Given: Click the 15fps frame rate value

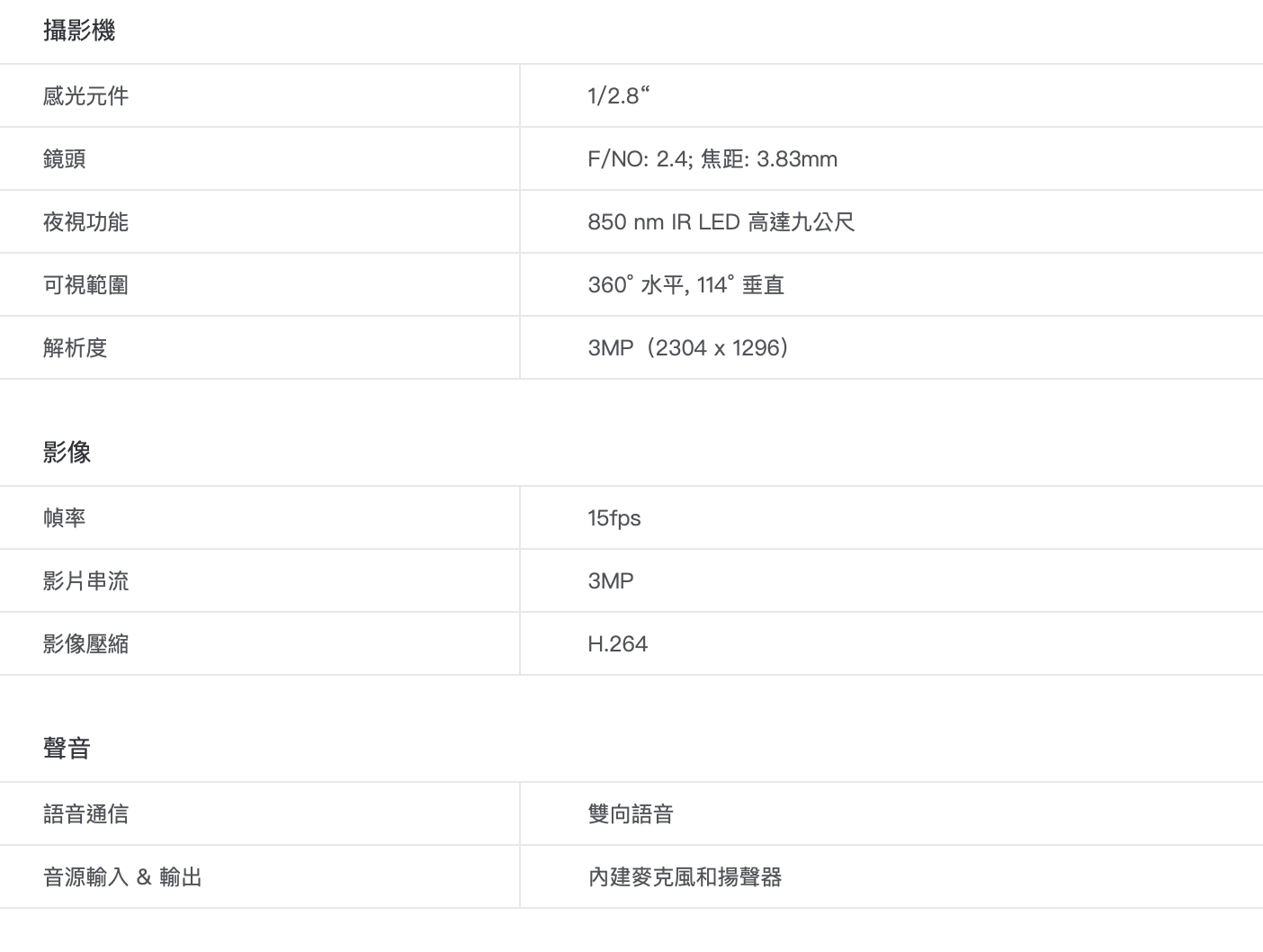Looking at the screenshot, I should point(614,518).
